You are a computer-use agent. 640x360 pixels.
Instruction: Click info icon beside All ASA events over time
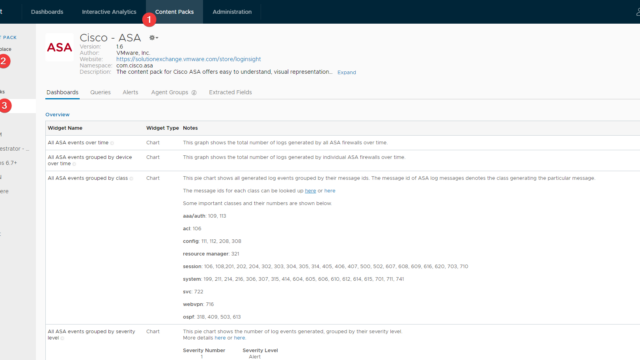tap(112, 143)
